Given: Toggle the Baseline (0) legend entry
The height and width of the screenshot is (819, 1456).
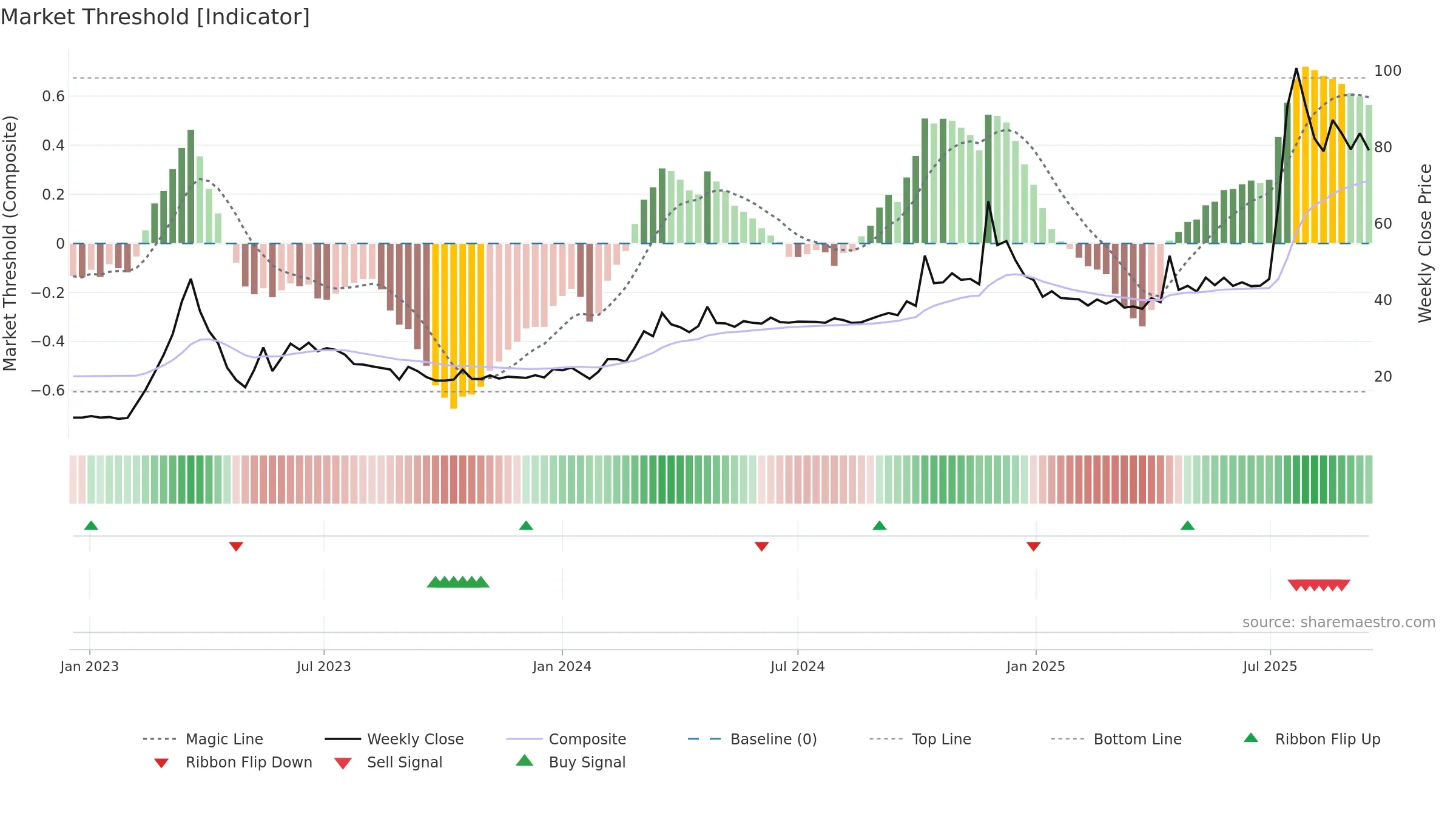Looking at the screenshot, I should (752, 739).
